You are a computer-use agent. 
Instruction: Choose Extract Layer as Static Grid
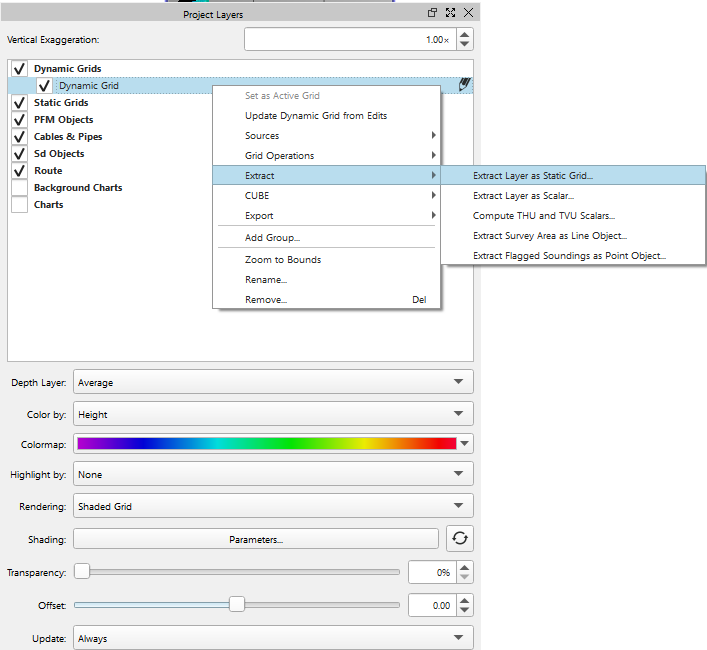tap(533, 176)
